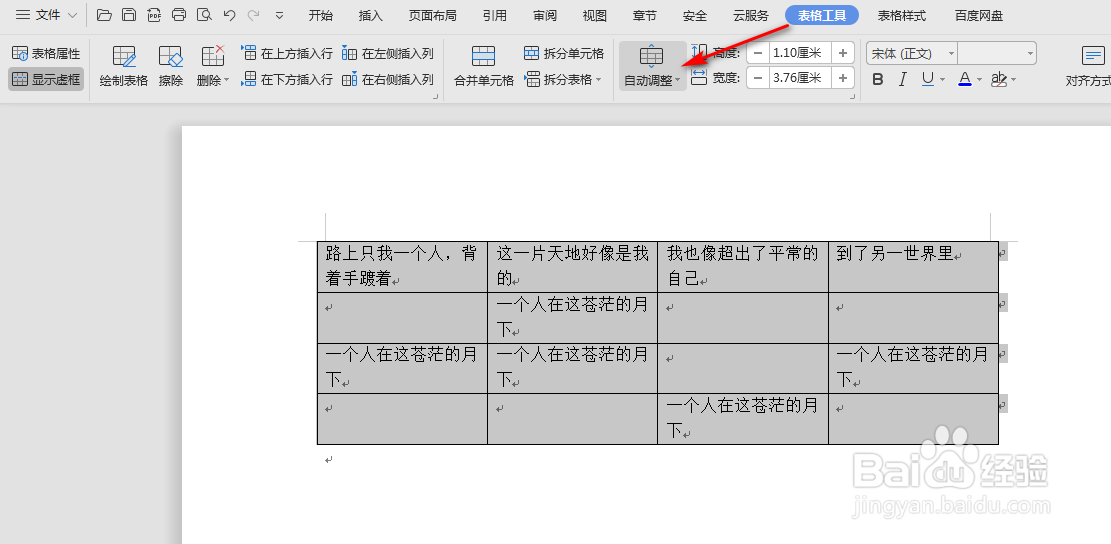Toggle underline formatting

(x=927, y=79)
